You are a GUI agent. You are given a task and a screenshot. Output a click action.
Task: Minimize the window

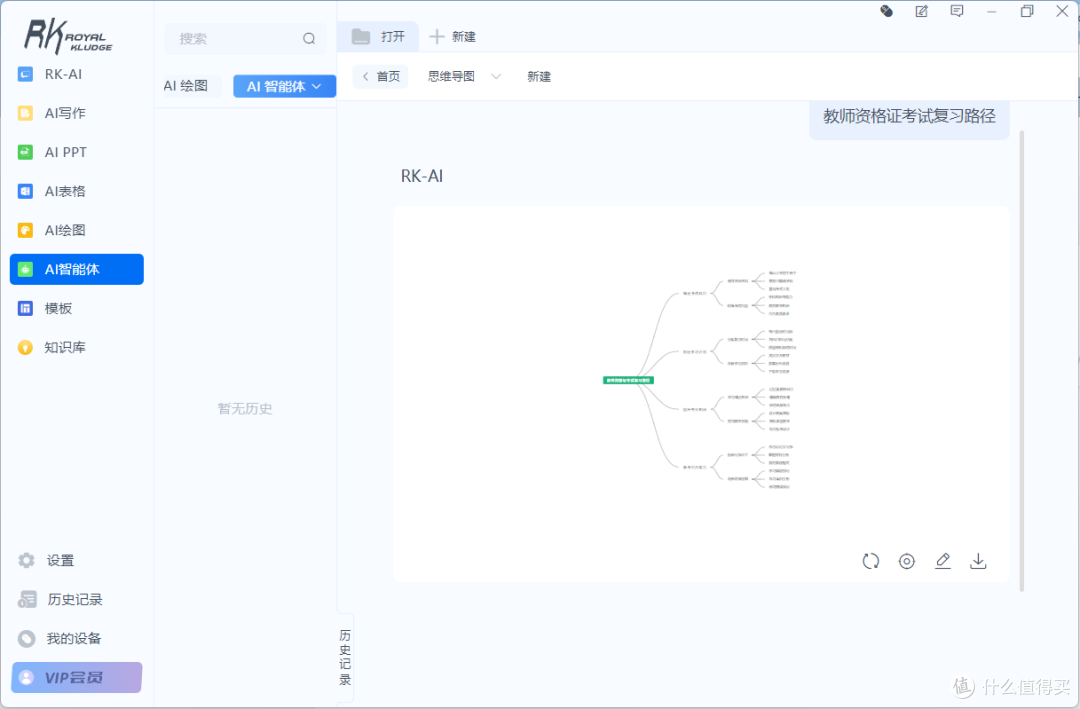pos(992,11)
